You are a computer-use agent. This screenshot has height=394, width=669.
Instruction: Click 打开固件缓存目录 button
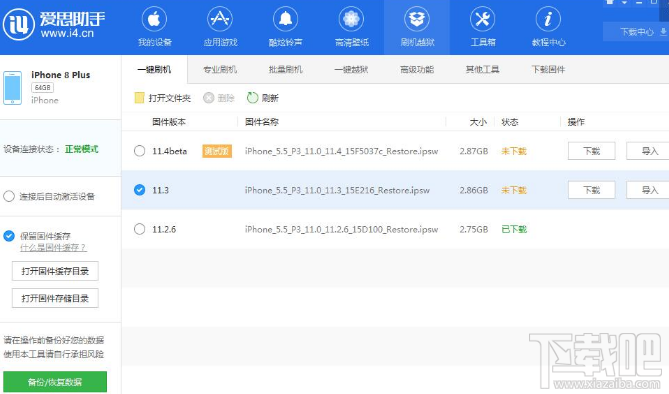point(55,271)
